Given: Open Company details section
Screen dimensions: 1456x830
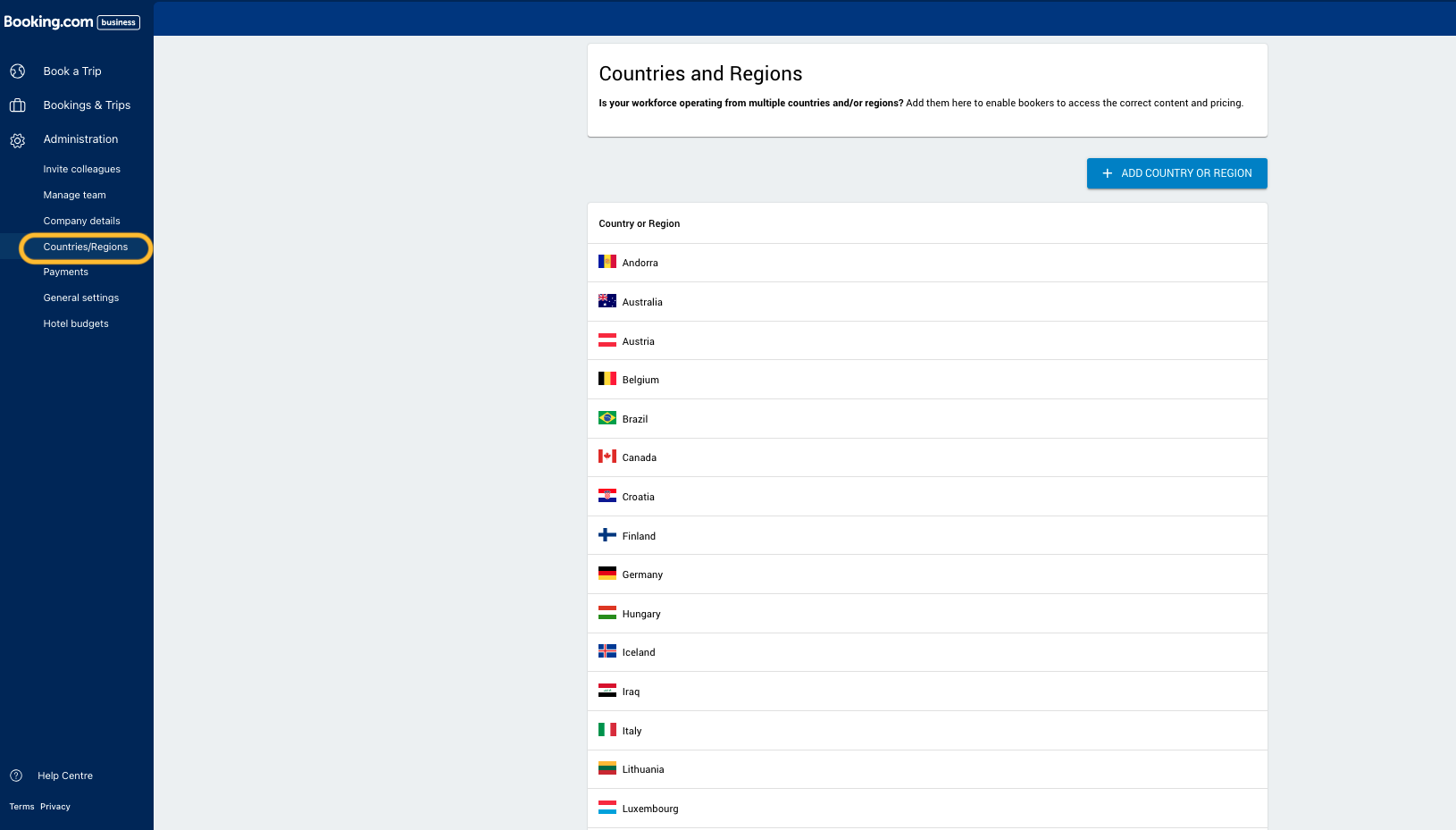Looking at the screenshot, I should click(x=81, y=221).
